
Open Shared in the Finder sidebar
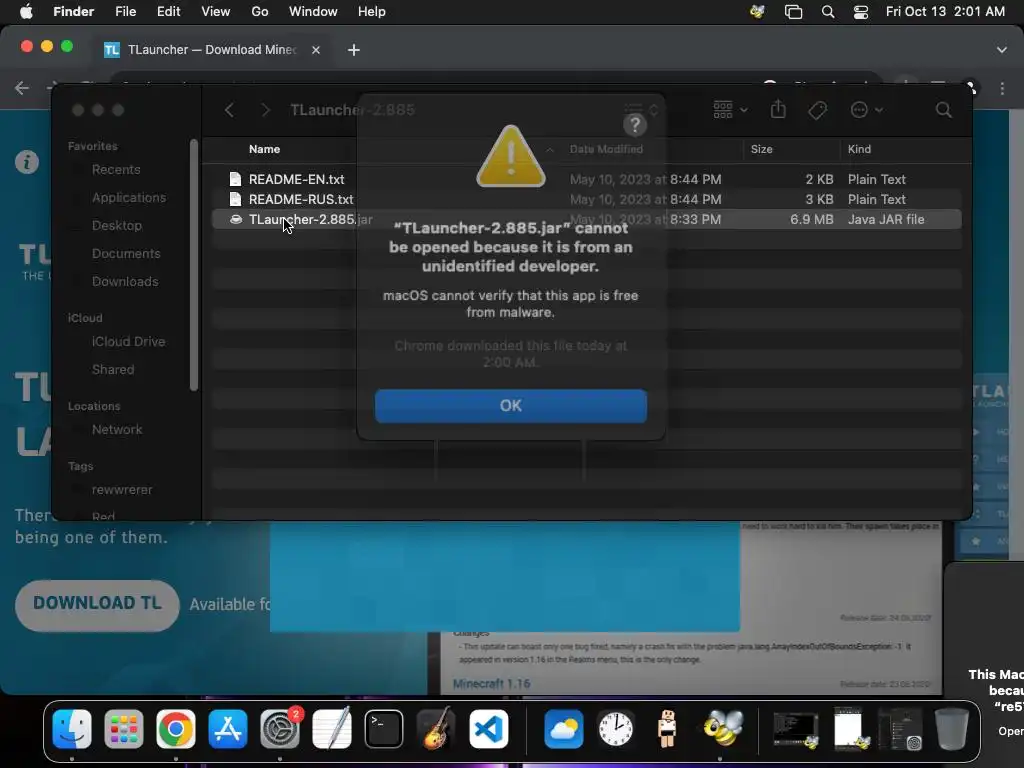[113, 370]
